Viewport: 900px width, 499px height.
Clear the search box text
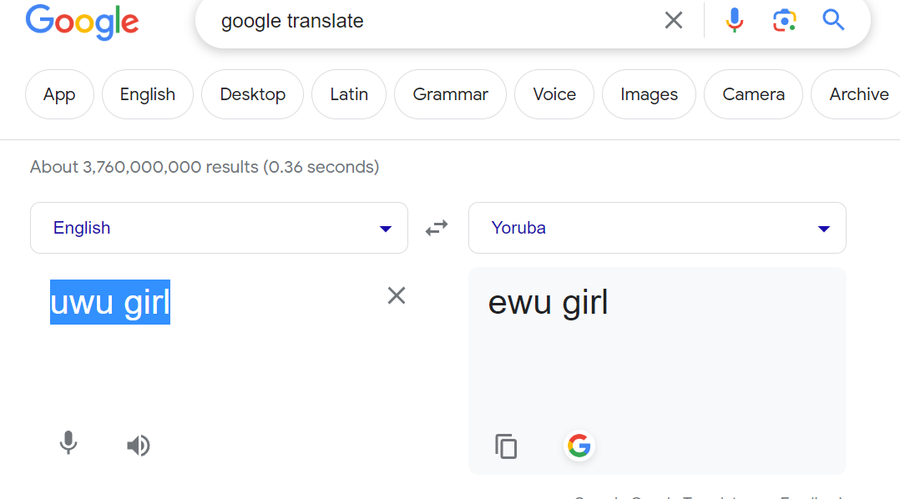(x=674, y=20)
